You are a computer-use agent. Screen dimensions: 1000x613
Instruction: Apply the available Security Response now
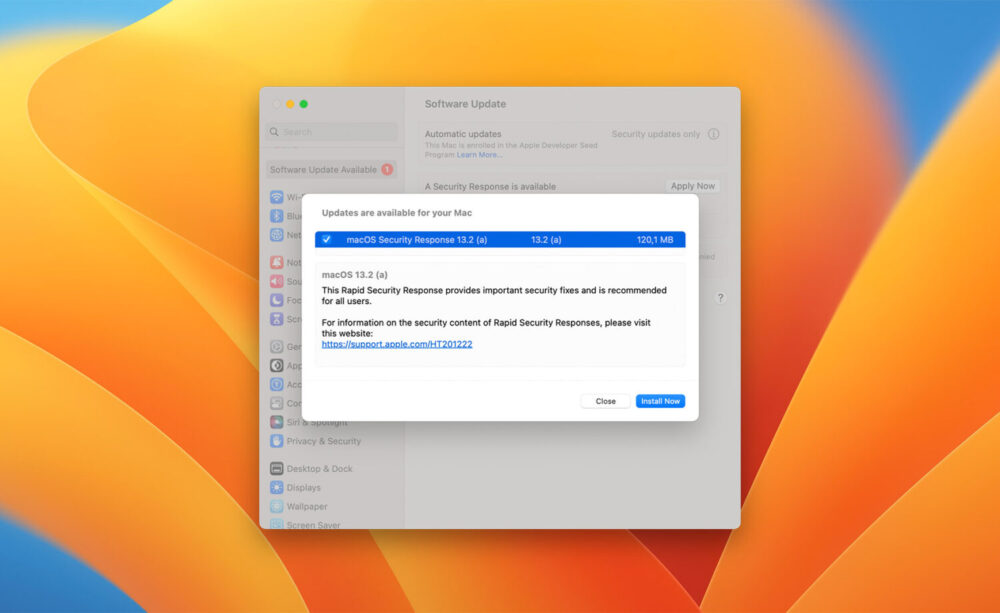pyautogui.click(x=693, y=186)
